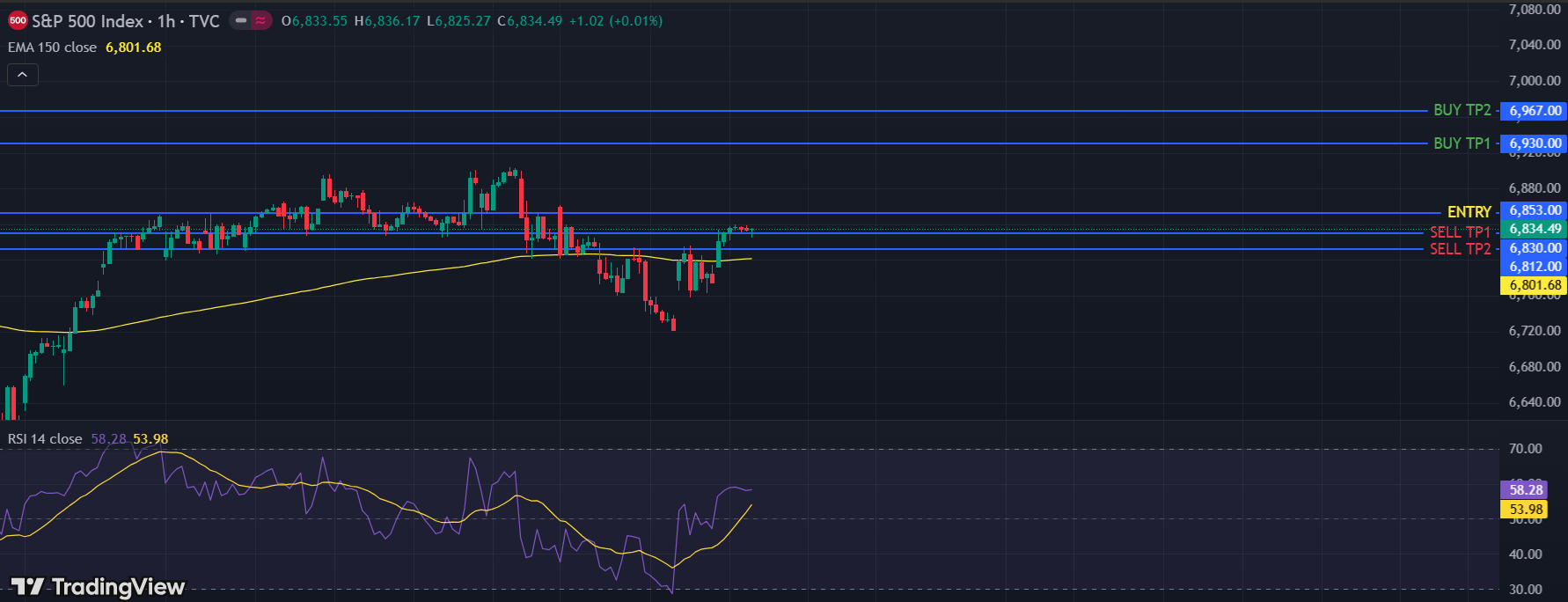
Task: Click the gray dash market status pill
Action: [240, 20]
